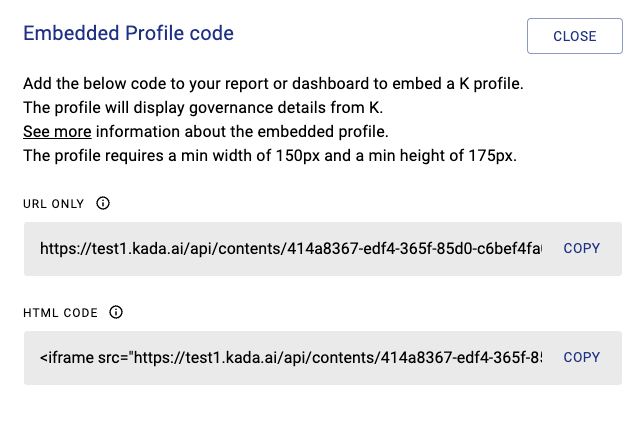
Task: Copy the HTML iframe code
Action: point(581,357)
